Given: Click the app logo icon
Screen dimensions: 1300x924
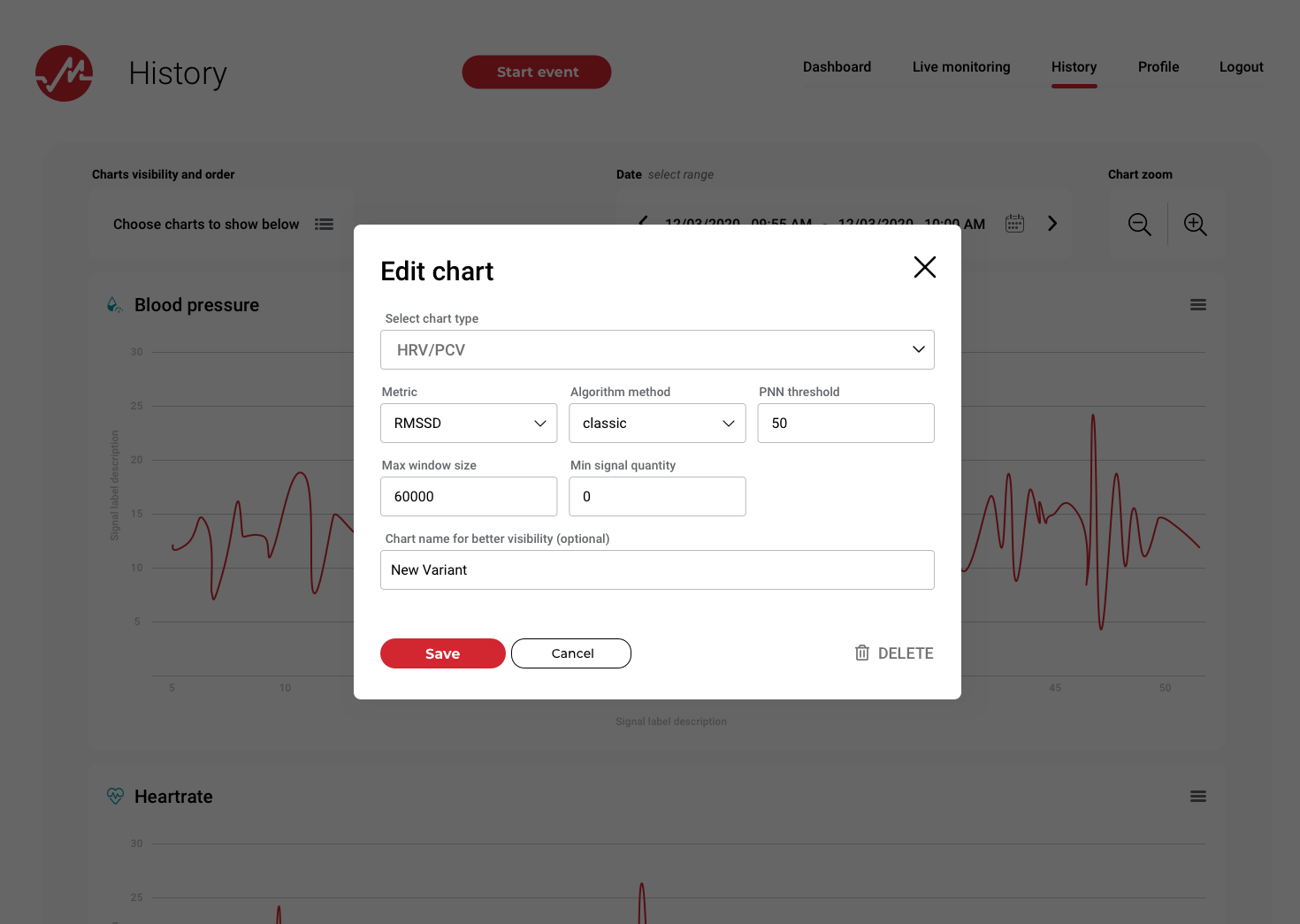Looking at the screenshot, I should point(64,73).
